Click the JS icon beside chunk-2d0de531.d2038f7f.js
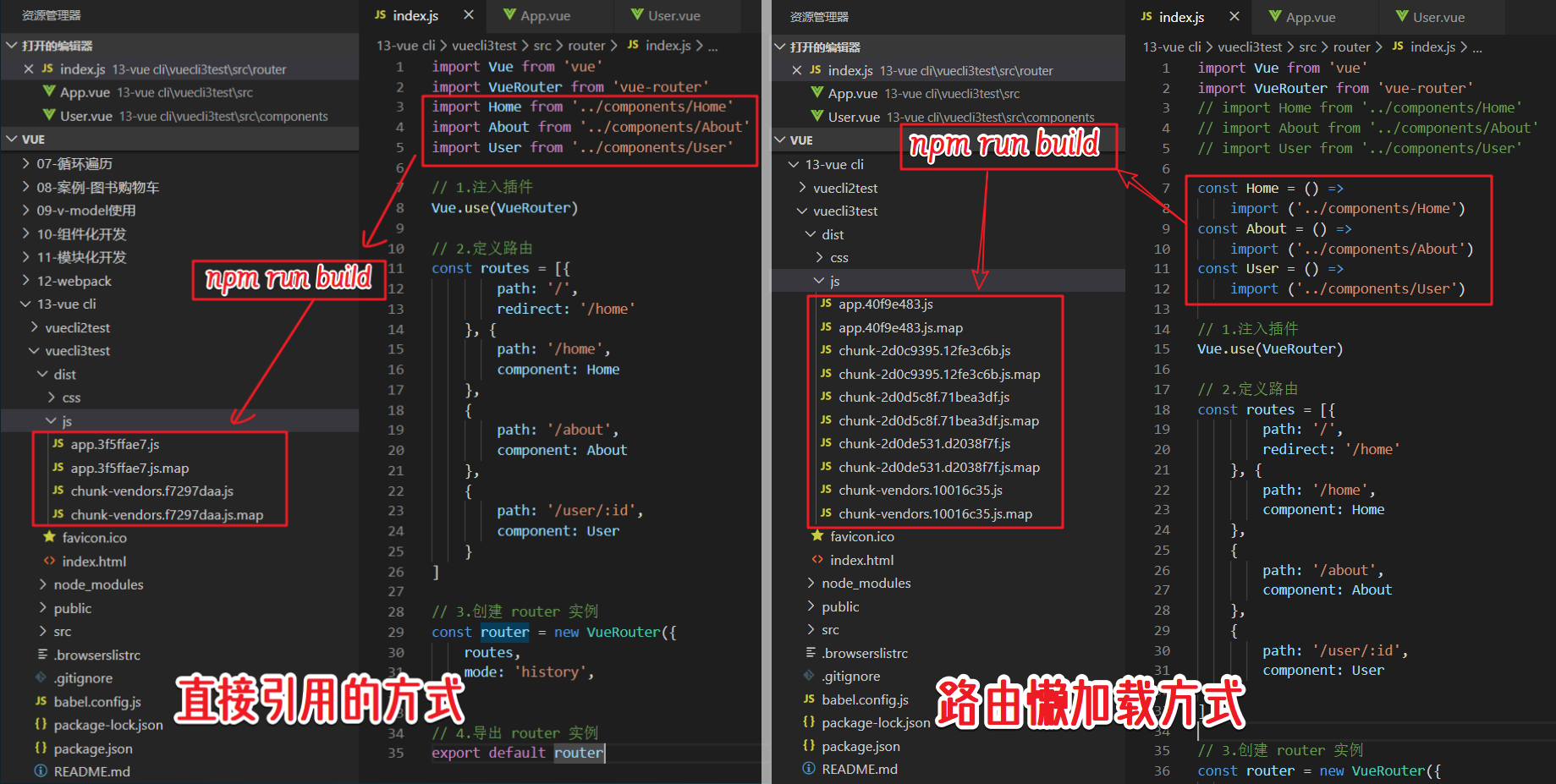Screen dimensions: 1556x784 pyautogui.click(x=827, y=443)
